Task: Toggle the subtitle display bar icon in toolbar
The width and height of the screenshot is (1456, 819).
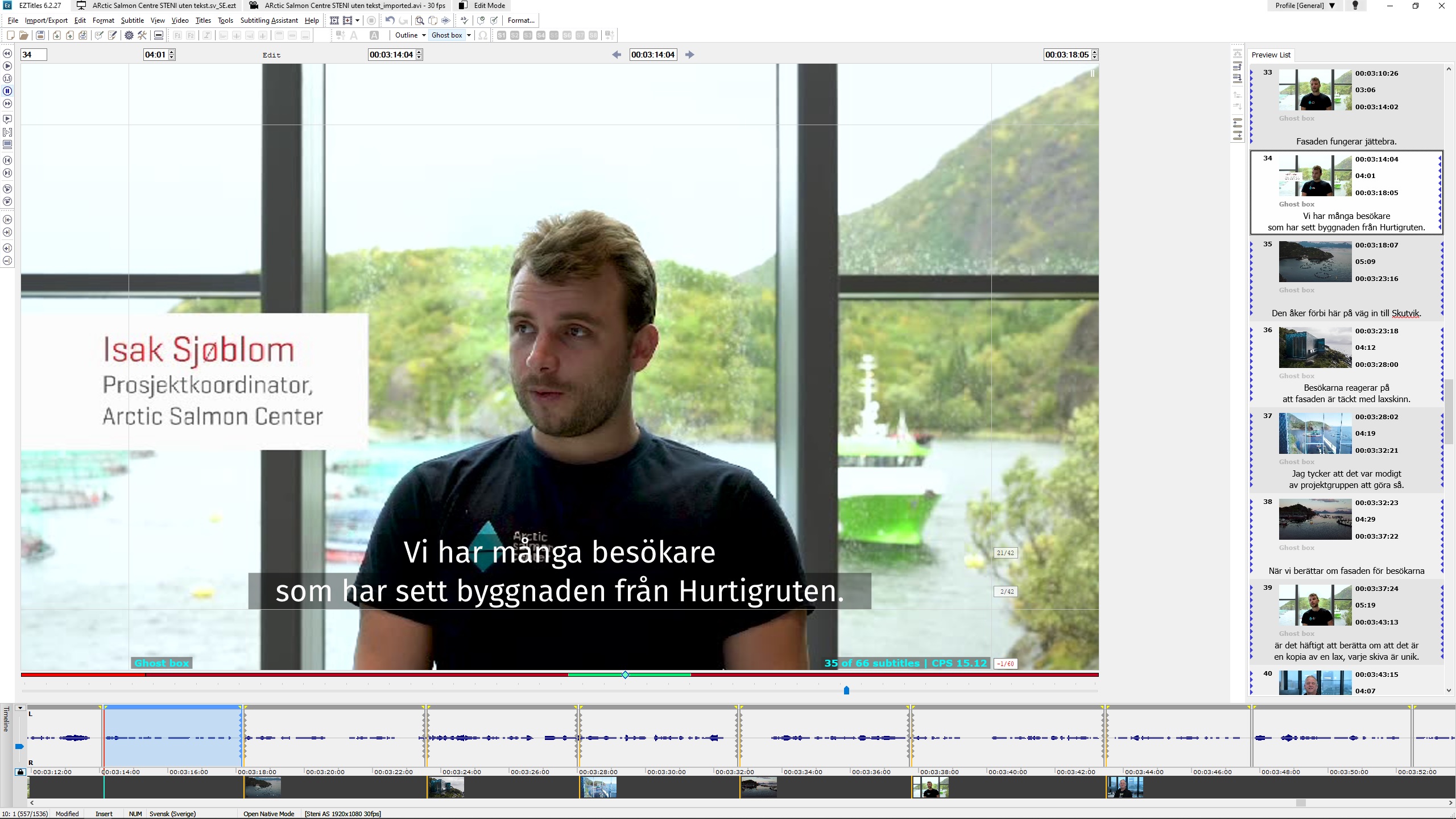Action: coord(159,35)
